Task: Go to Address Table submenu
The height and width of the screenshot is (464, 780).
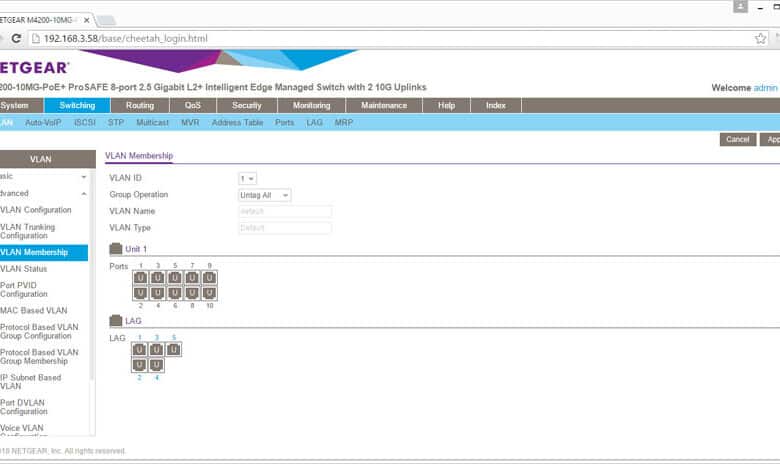Action: pyautogui.click(x=237, y=122)
